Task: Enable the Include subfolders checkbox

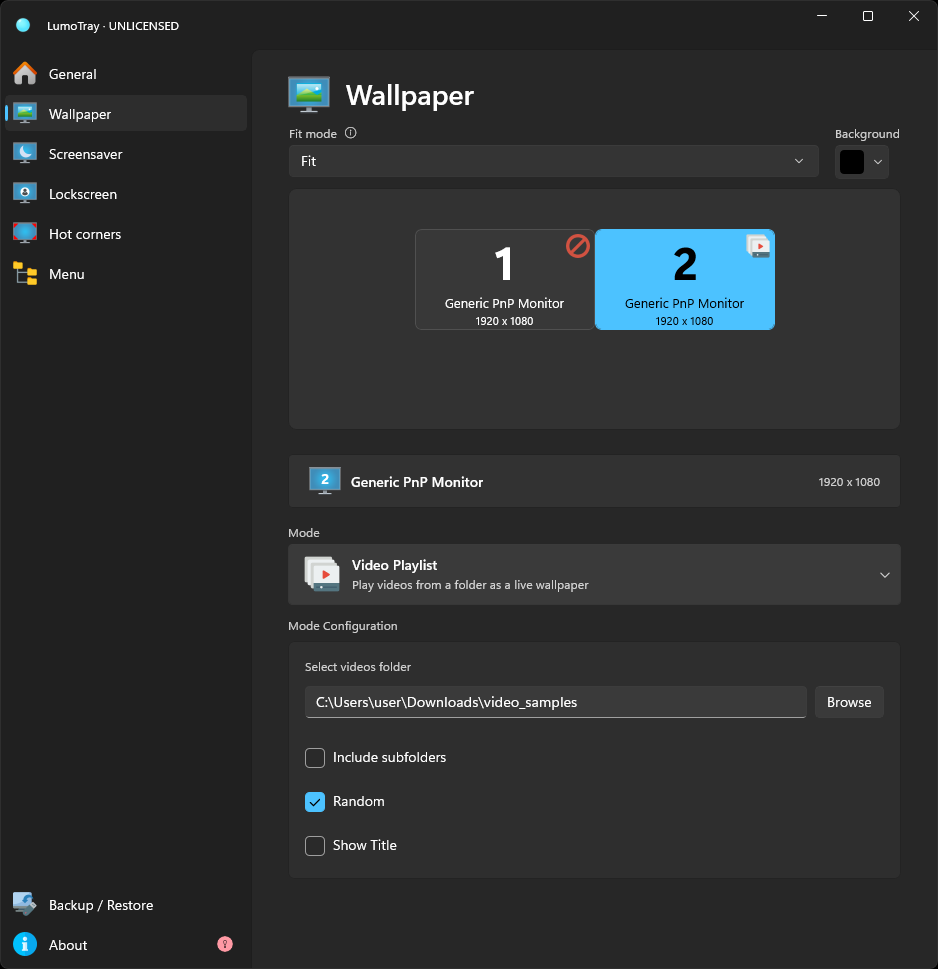Action: tap(315, 758)
